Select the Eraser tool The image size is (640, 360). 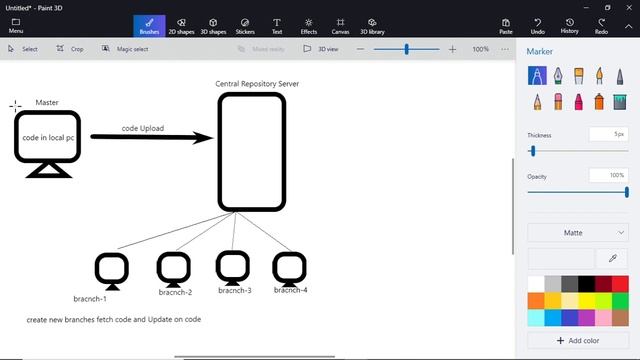point(558,102)
